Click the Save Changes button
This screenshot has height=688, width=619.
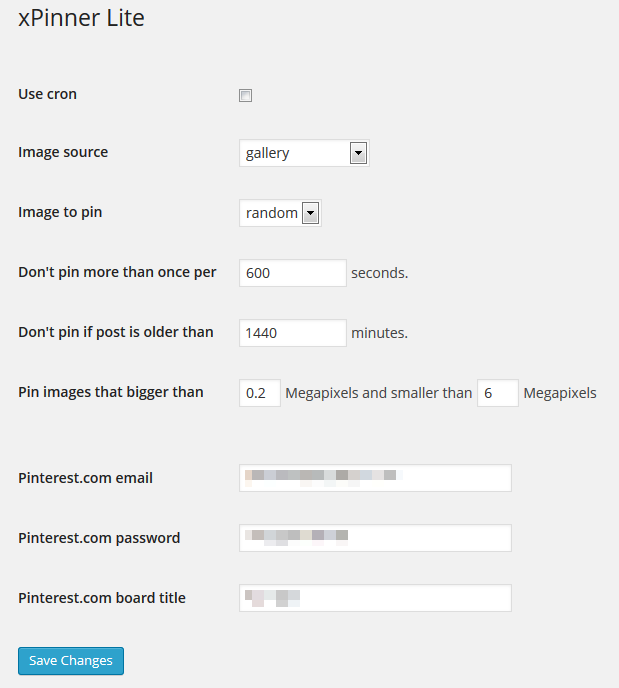[x=71, y=661]
